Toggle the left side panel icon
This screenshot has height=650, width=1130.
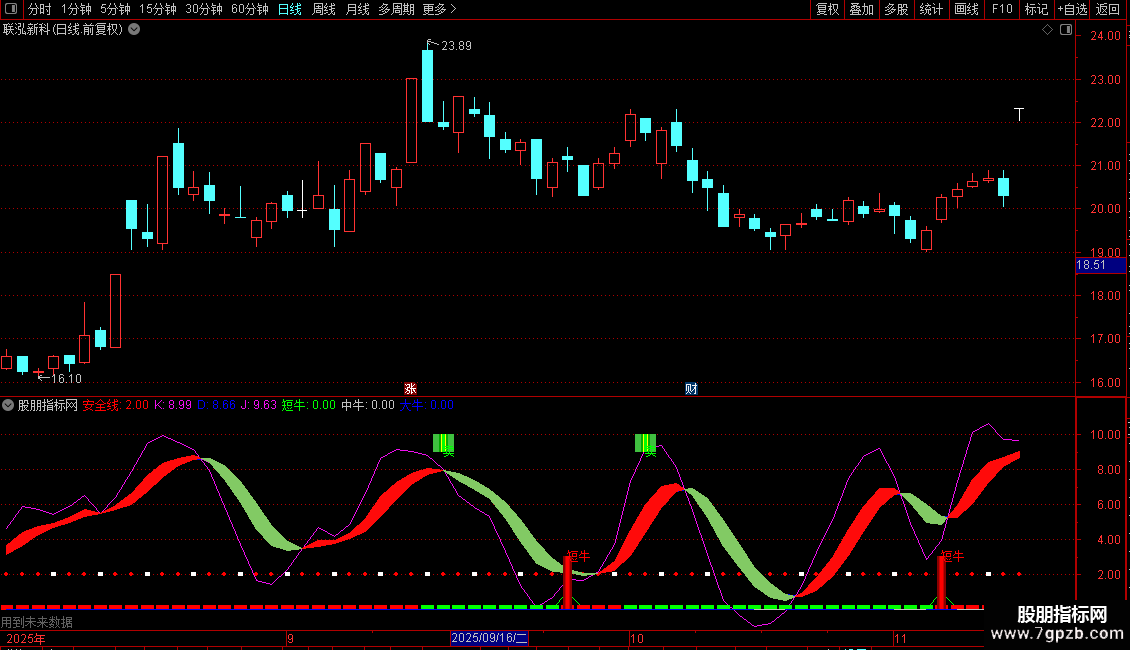tap(12, 9)
